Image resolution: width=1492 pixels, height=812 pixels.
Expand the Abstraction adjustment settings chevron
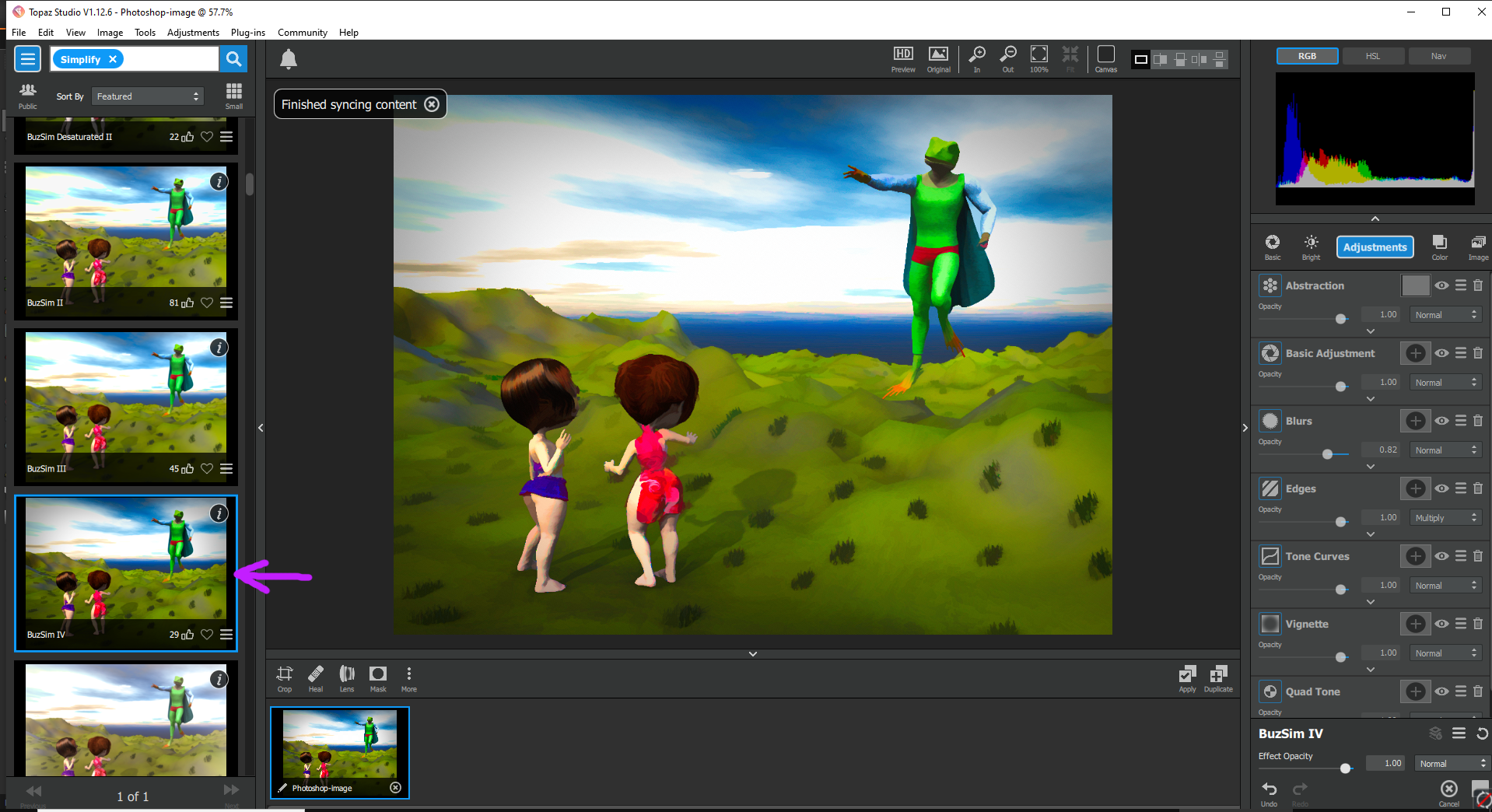point(1371,331)
